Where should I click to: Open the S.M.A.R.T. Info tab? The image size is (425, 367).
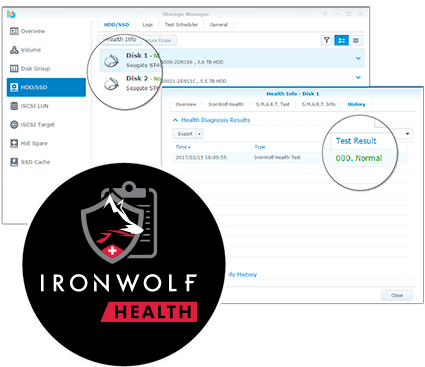(319, 104)
